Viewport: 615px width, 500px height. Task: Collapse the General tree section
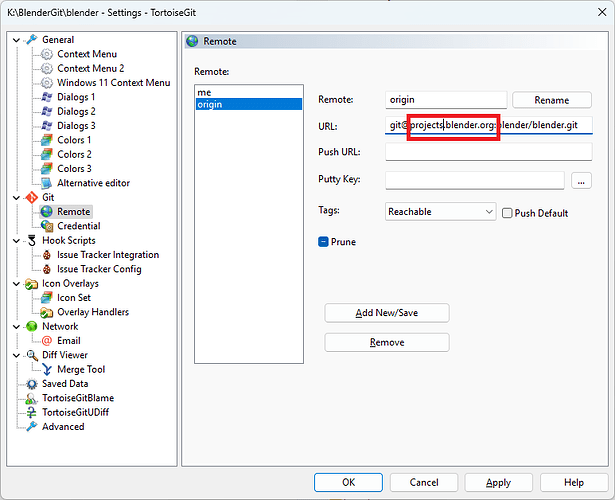pyautogui.click(x=16, y=40)
